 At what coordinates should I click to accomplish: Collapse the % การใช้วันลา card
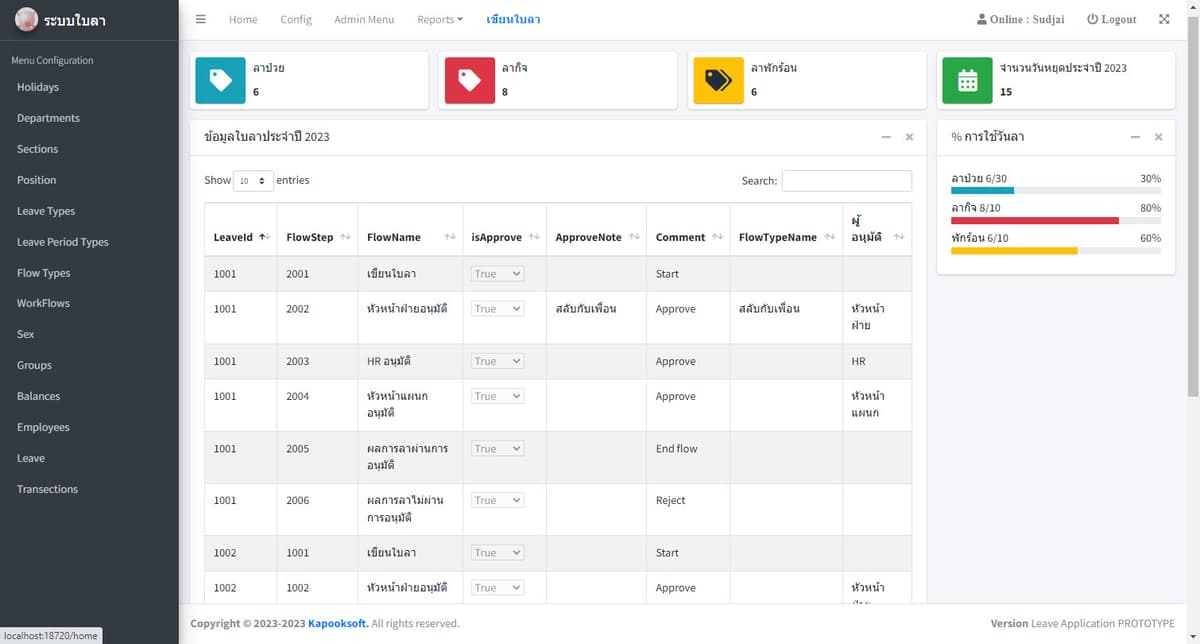click(x=1135, y=137)
